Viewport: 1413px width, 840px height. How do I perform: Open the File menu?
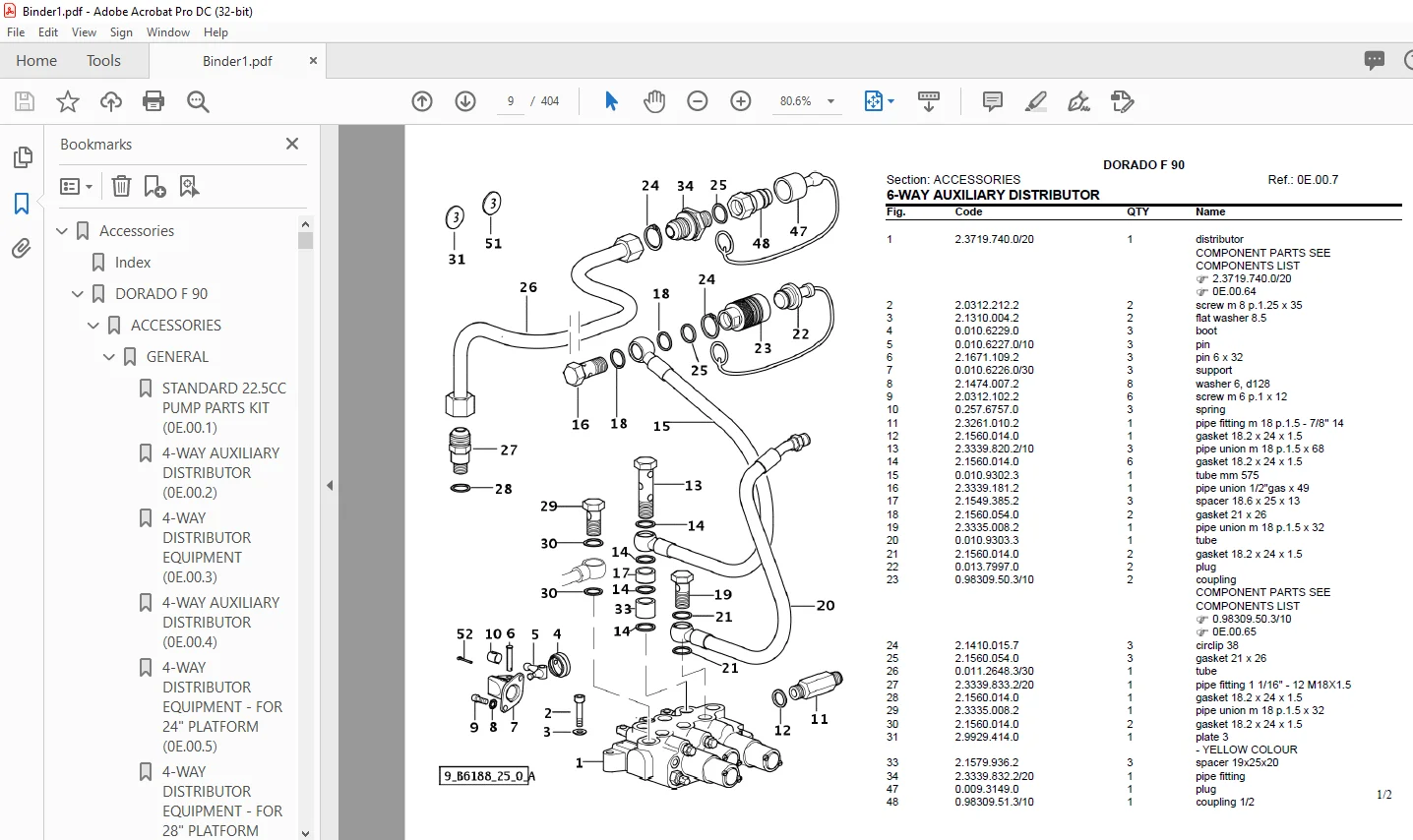16,32
